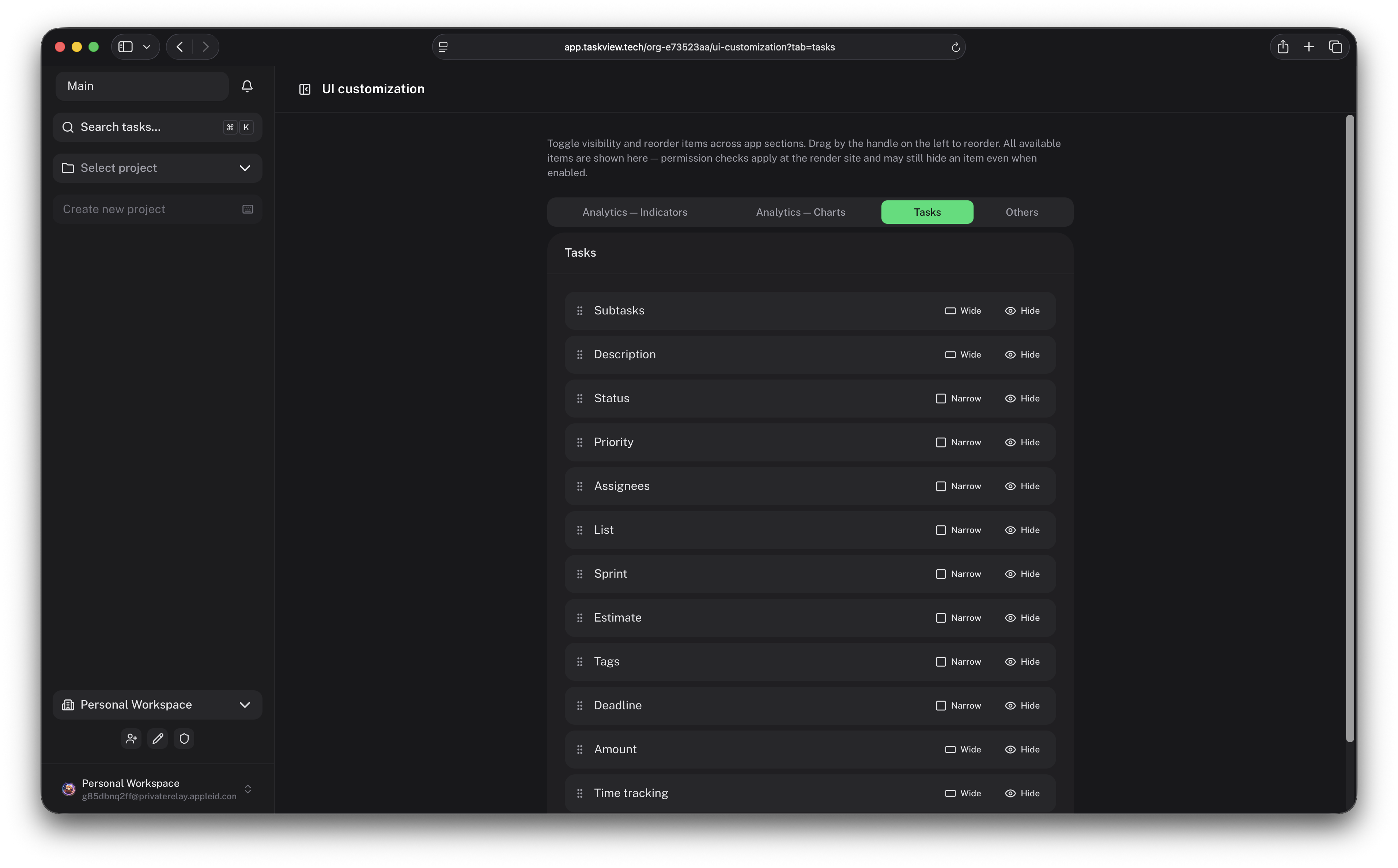This screenshot has width=1398, height=868.
Task: Click the invite member icon under workspace
Action: [131, 738]
